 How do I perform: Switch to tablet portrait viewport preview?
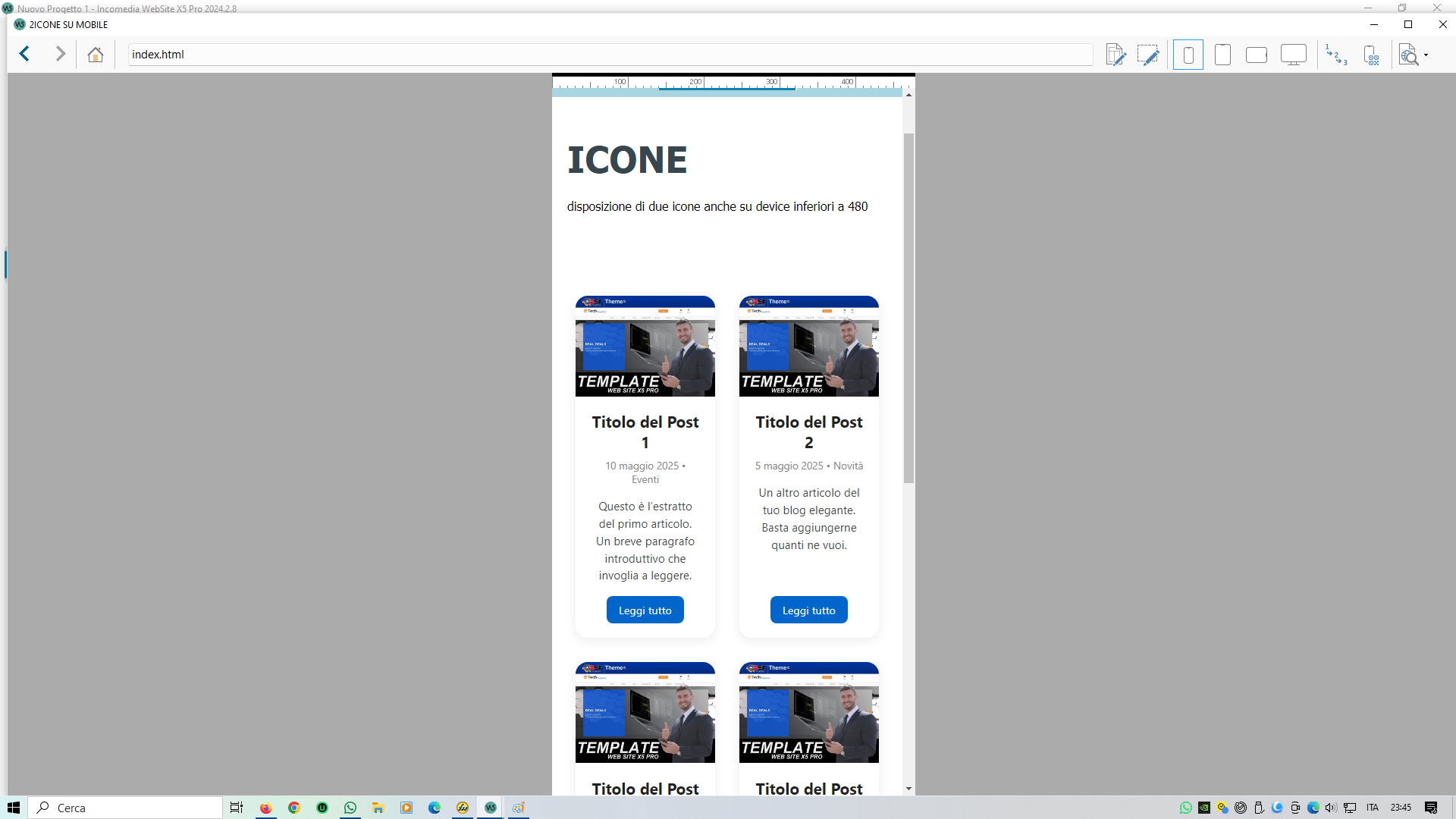coord(1222,55)
